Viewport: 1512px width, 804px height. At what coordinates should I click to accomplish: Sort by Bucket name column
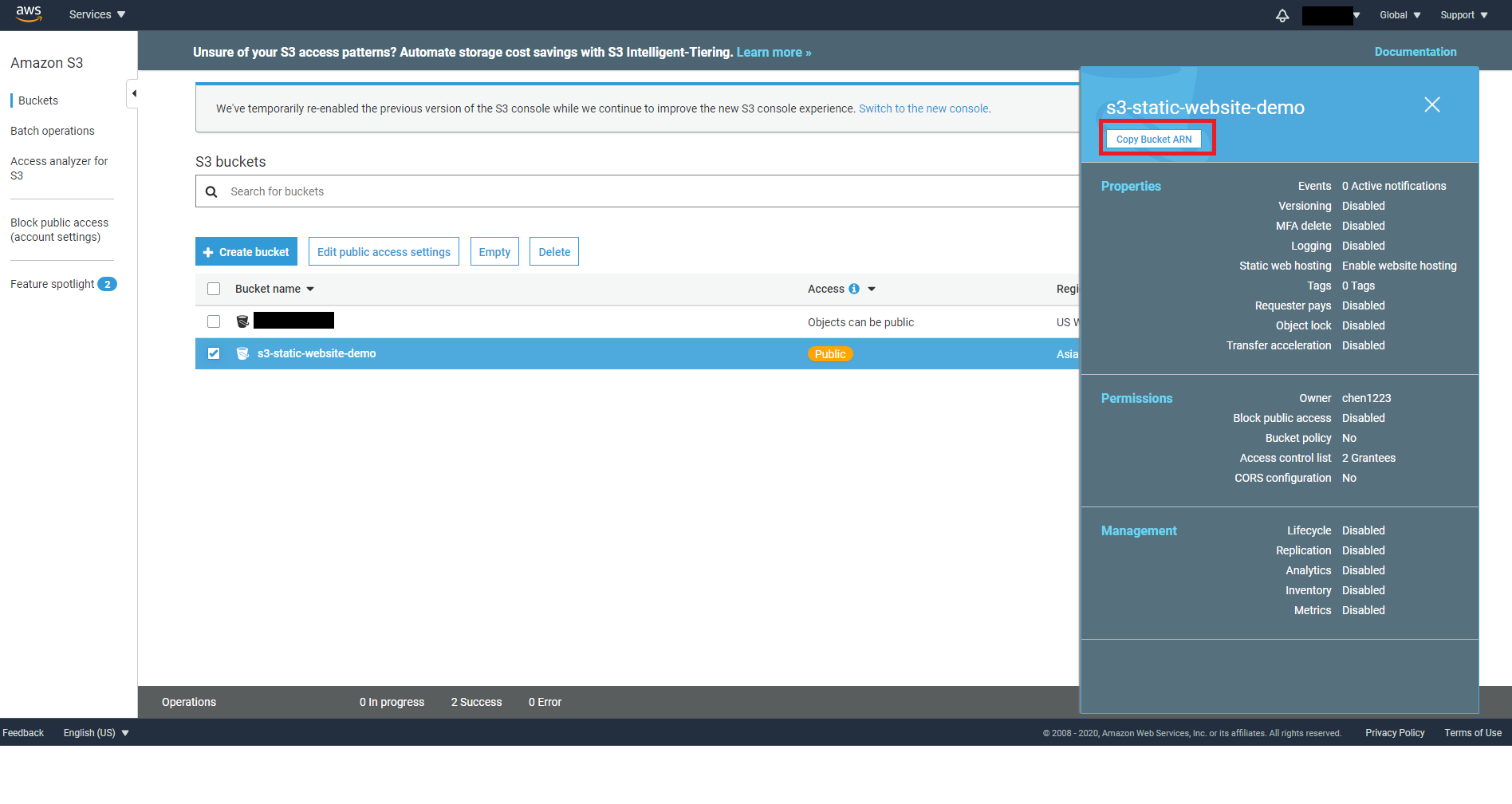point(274,289)
